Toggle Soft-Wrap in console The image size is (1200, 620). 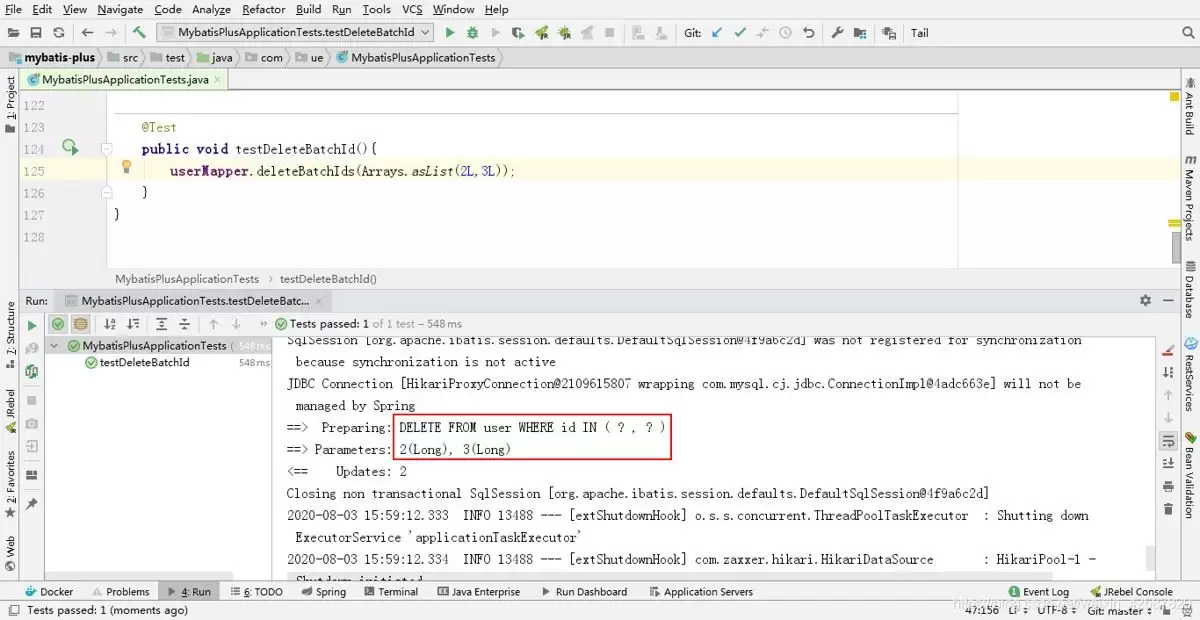coord(1167,441)
